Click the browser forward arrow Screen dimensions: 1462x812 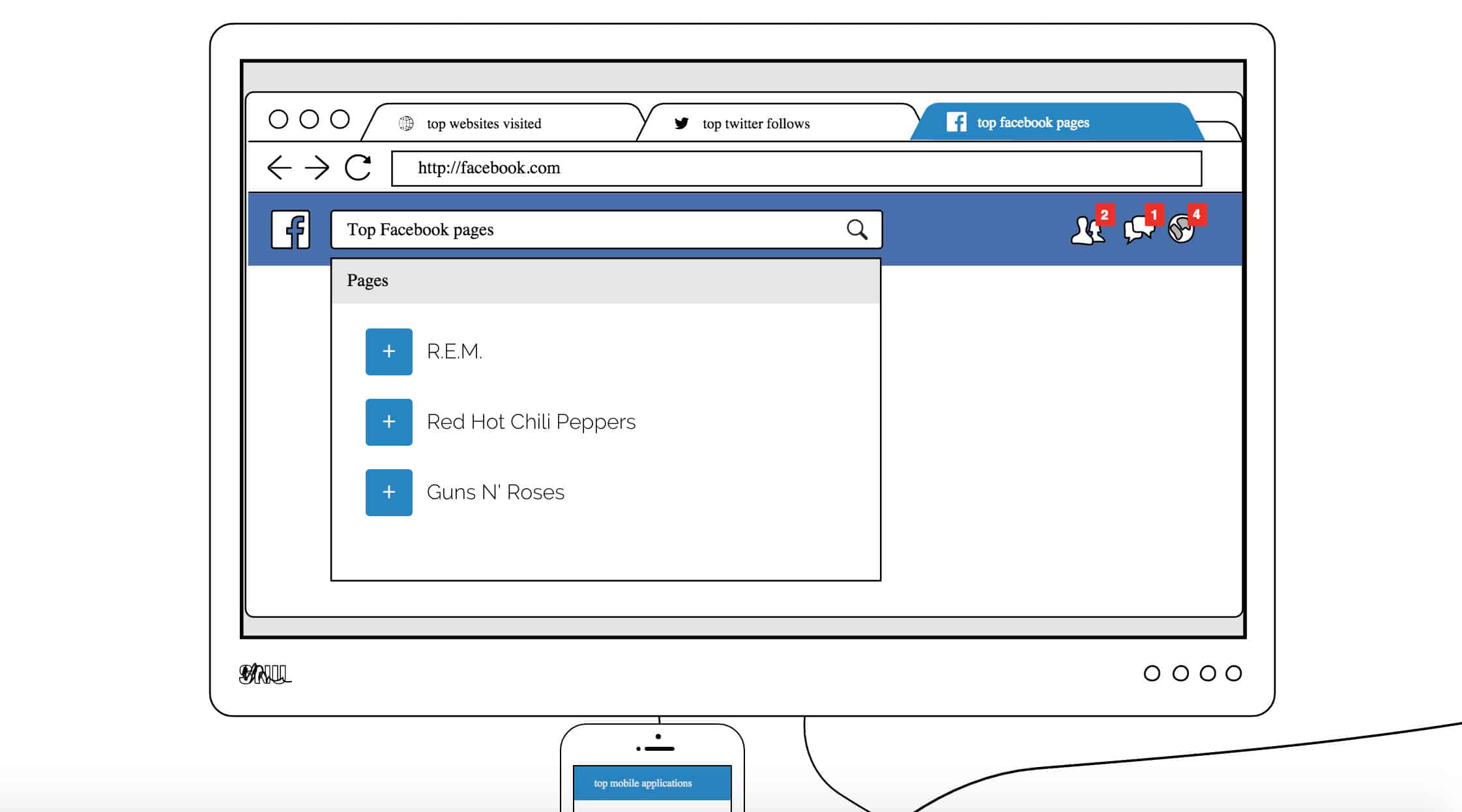point(317,167)
